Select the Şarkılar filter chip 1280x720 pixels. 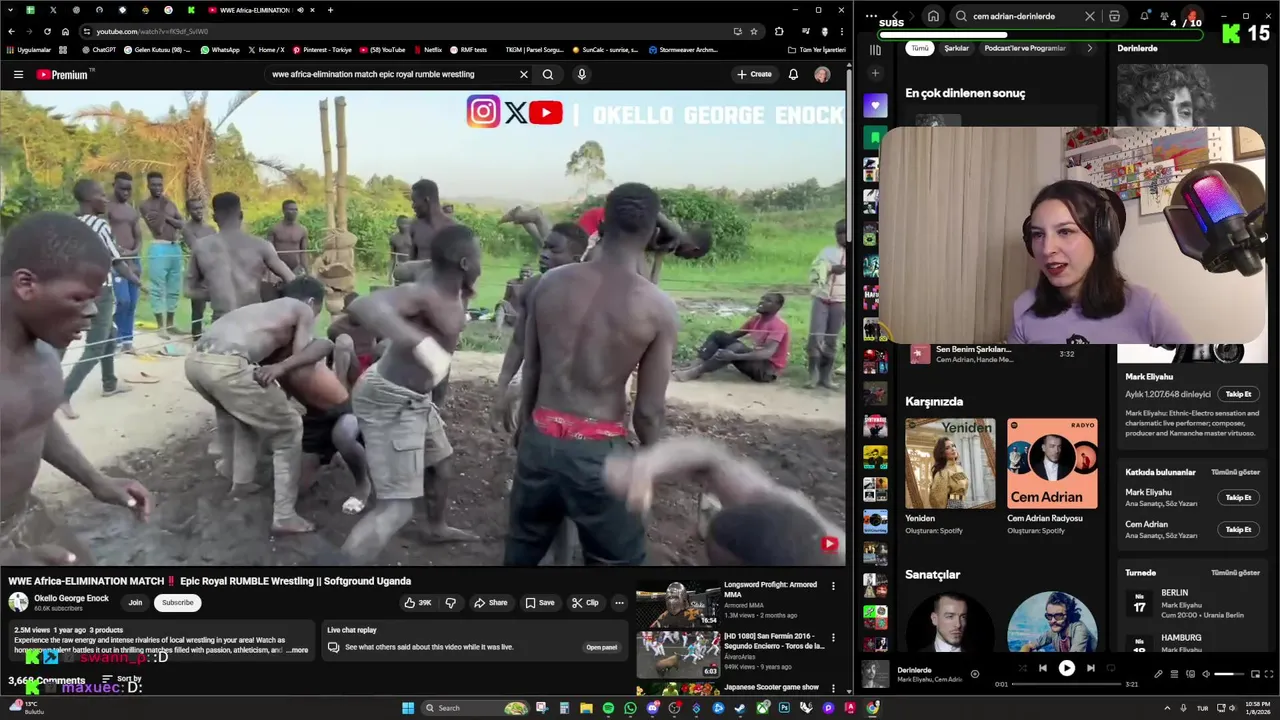956,48
